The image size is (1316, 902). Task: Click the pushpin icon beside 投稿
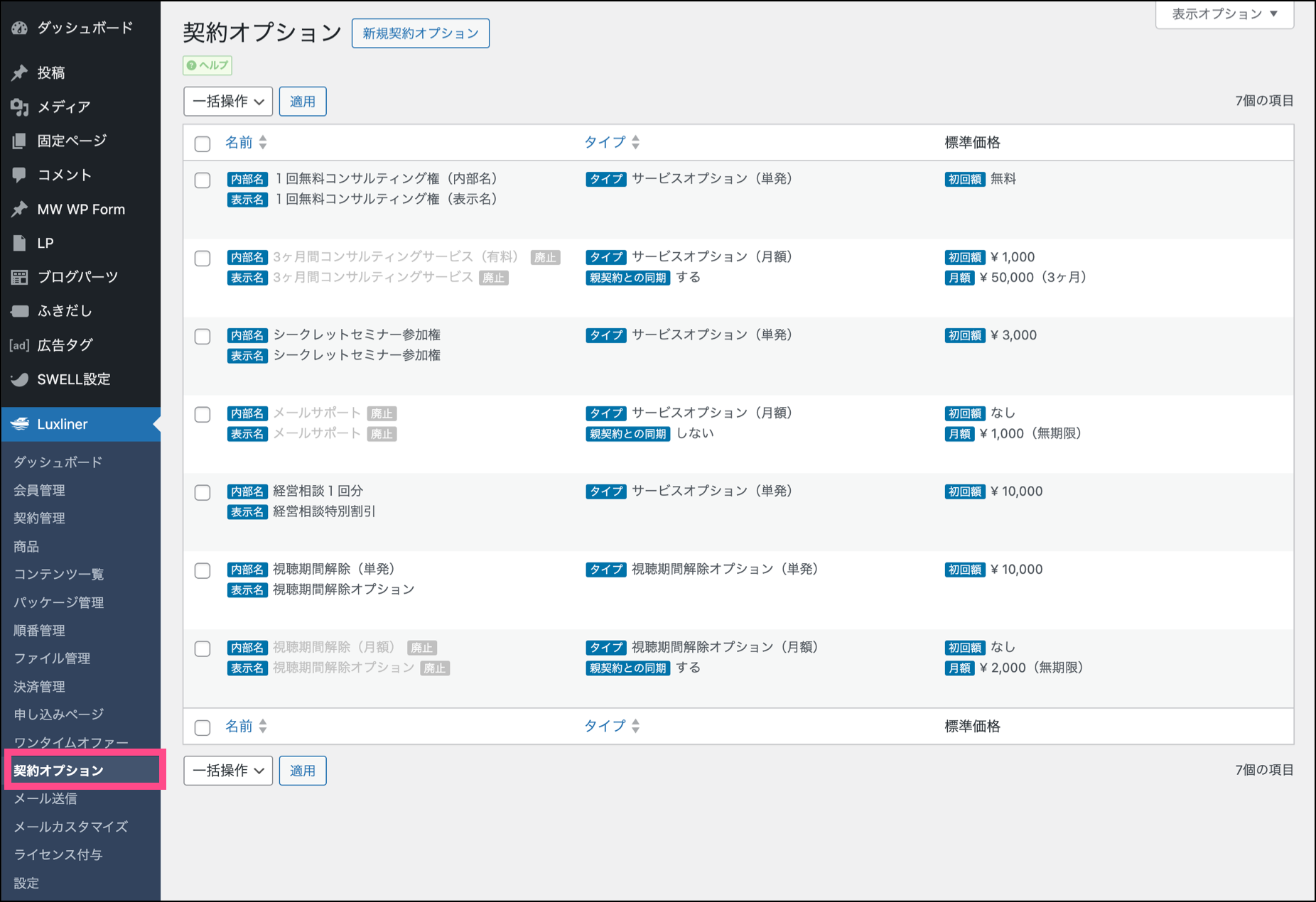[20, 72]
